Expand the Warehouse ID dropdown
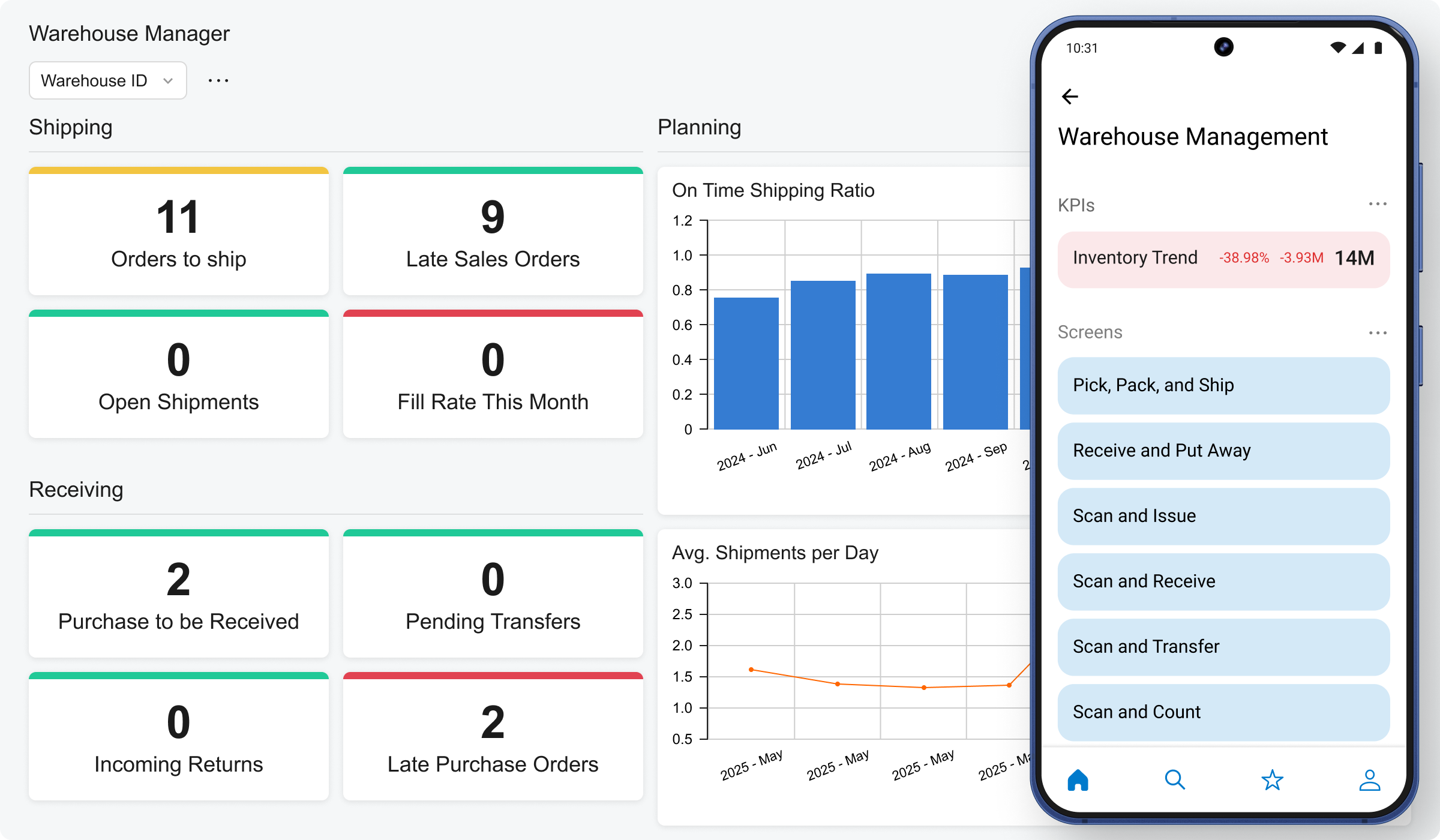This screenshot has width=1440, height=840. point(107,80)
